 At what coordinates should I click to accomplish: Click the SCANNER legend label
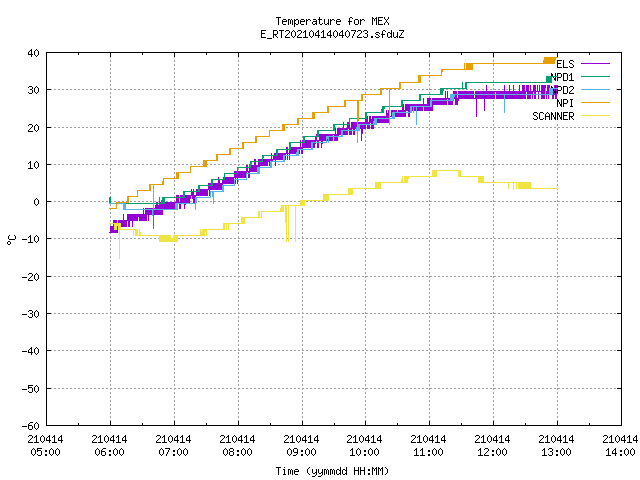553,116
